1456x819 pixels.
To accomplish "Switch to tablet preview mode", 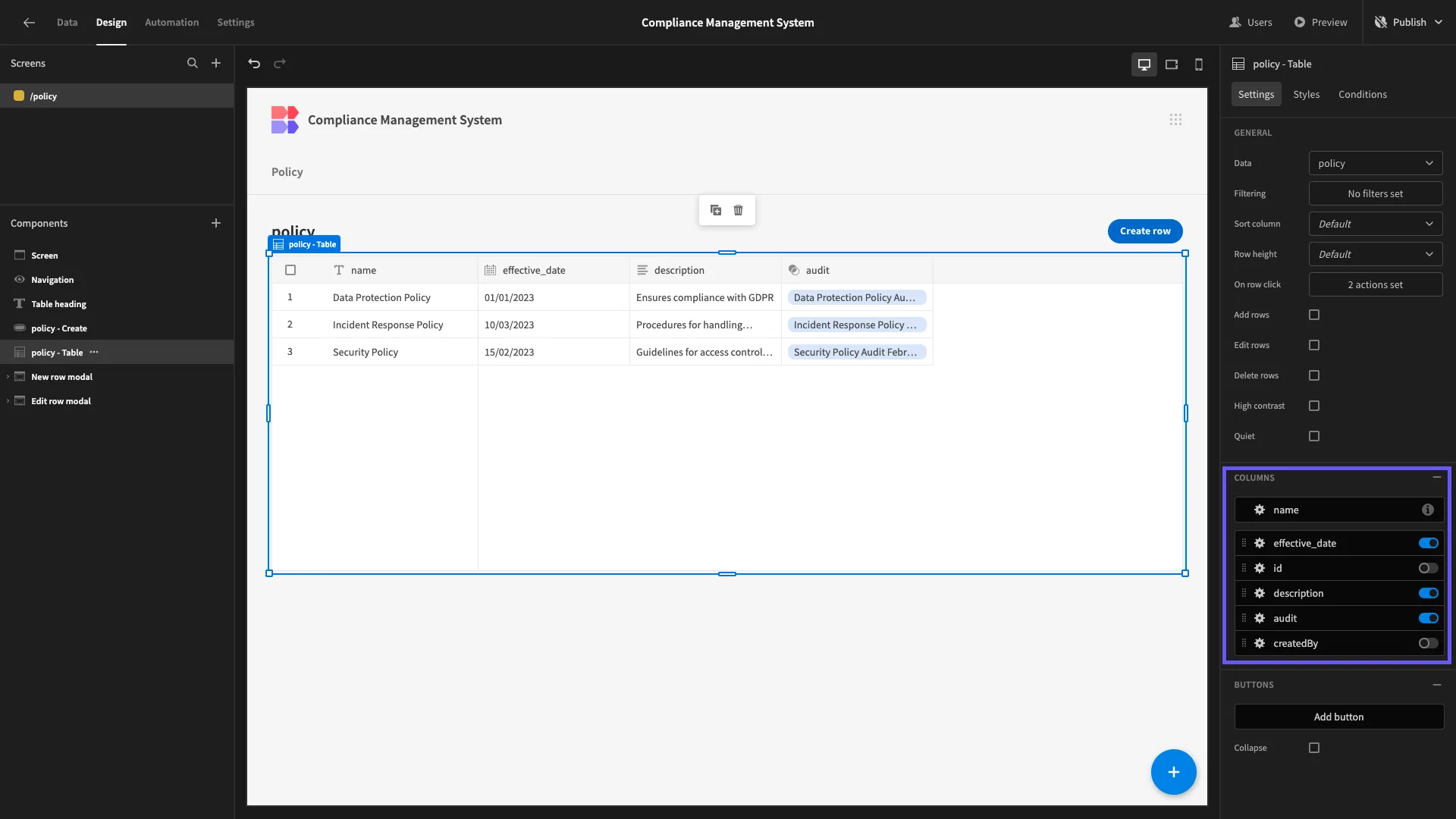I will pyautogui.click(x=1172, y=64).
